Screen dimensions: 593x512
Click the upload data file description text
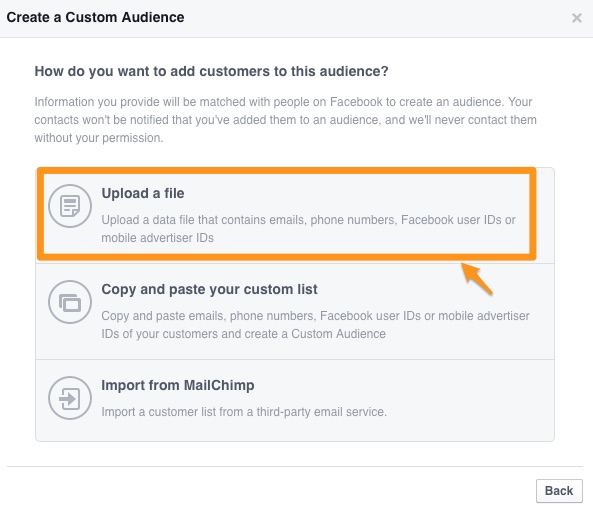308,229
